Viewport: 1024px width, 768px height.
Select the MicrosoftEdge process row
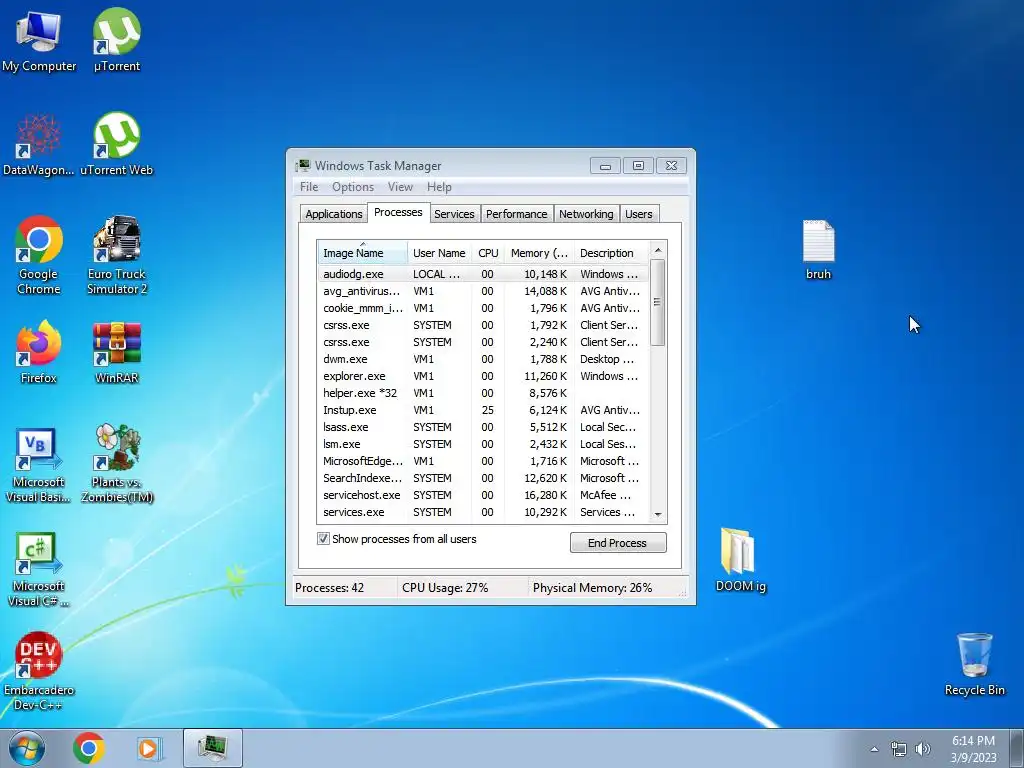pos(483,461)
